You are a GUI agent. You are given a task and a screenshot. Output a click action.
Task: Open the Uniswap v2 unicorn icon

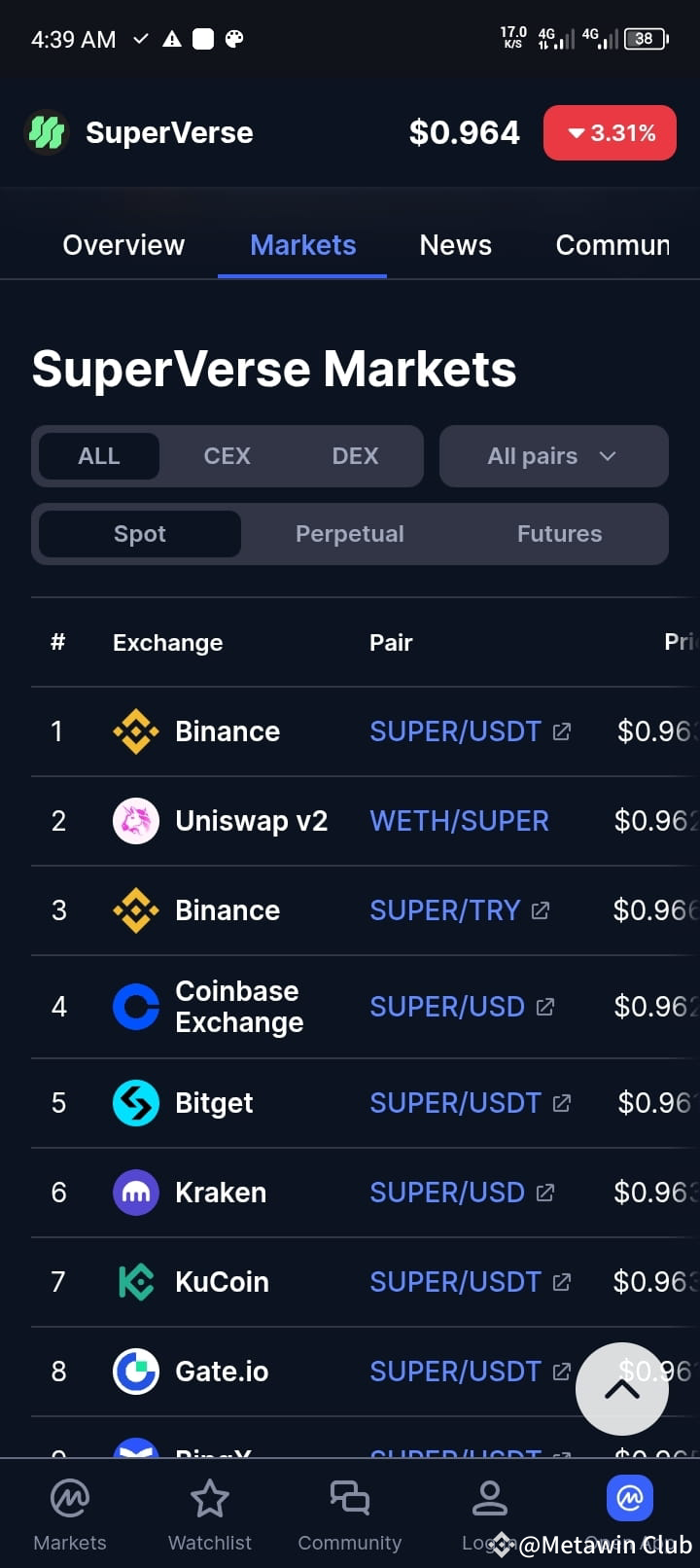[136, 821]
